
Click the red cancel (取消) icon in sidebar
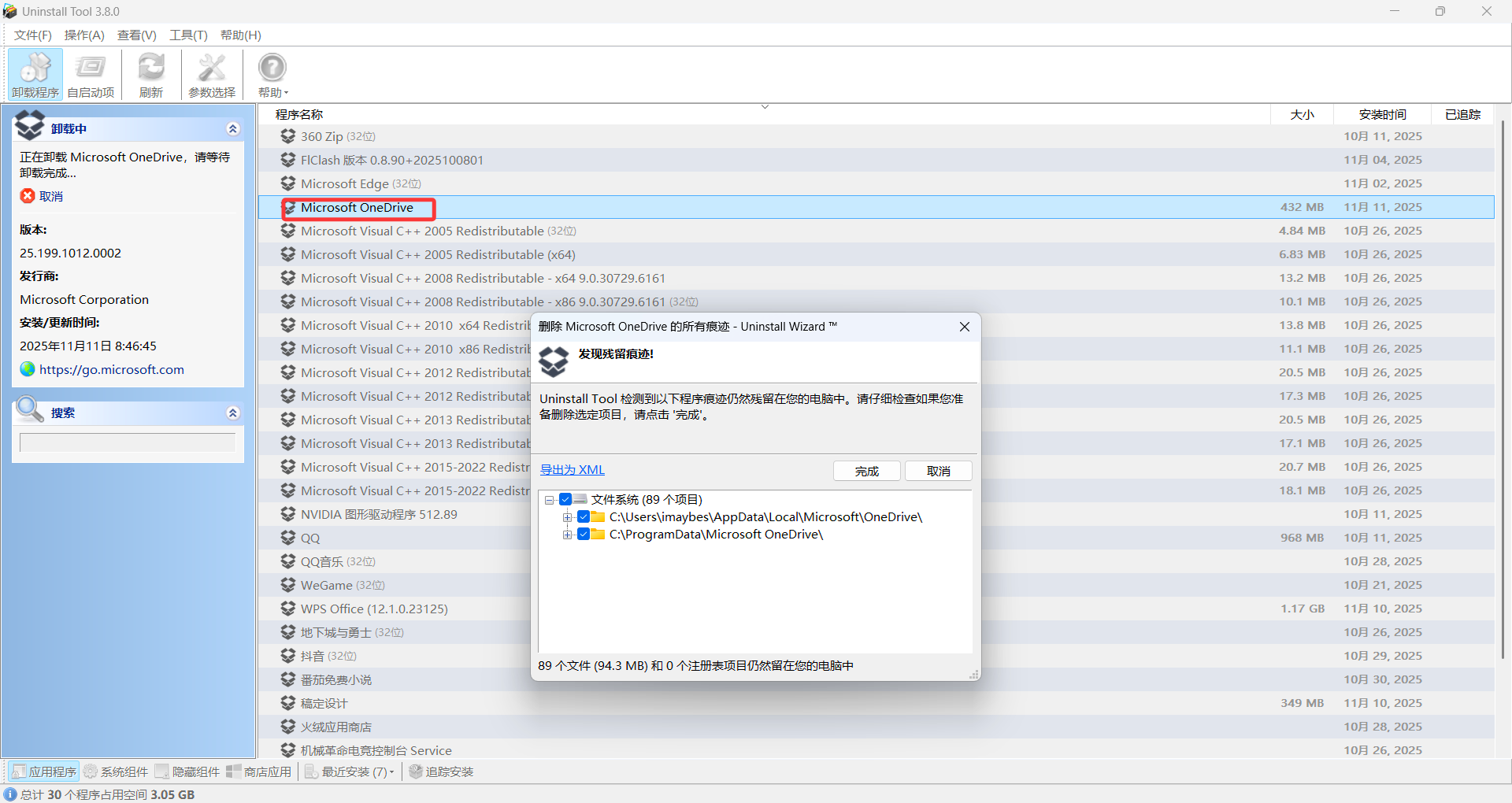(28, 196)
